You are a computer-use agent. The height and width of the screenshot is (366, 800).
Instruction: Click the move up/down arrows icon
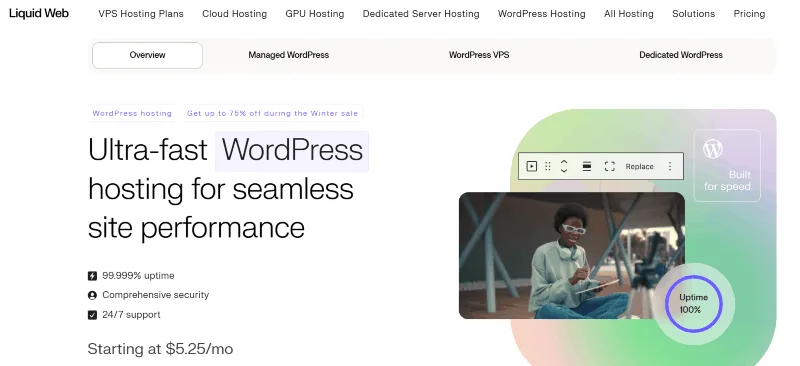pos(564,166)
